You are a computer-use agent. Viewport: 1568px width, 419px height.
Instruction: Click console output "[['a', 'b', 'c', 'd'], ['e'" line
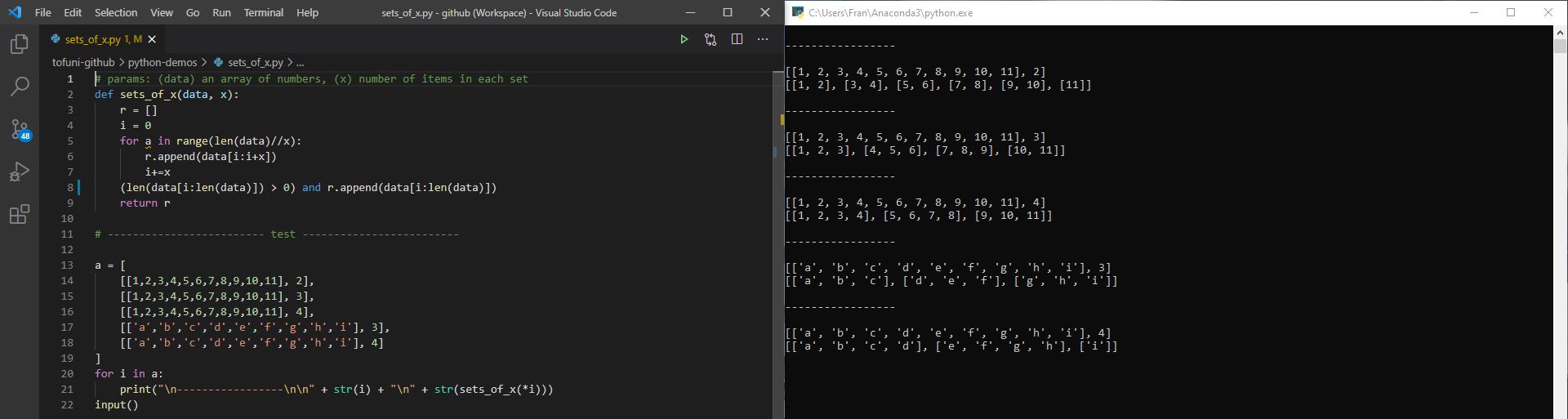click(x=951, y=346)
